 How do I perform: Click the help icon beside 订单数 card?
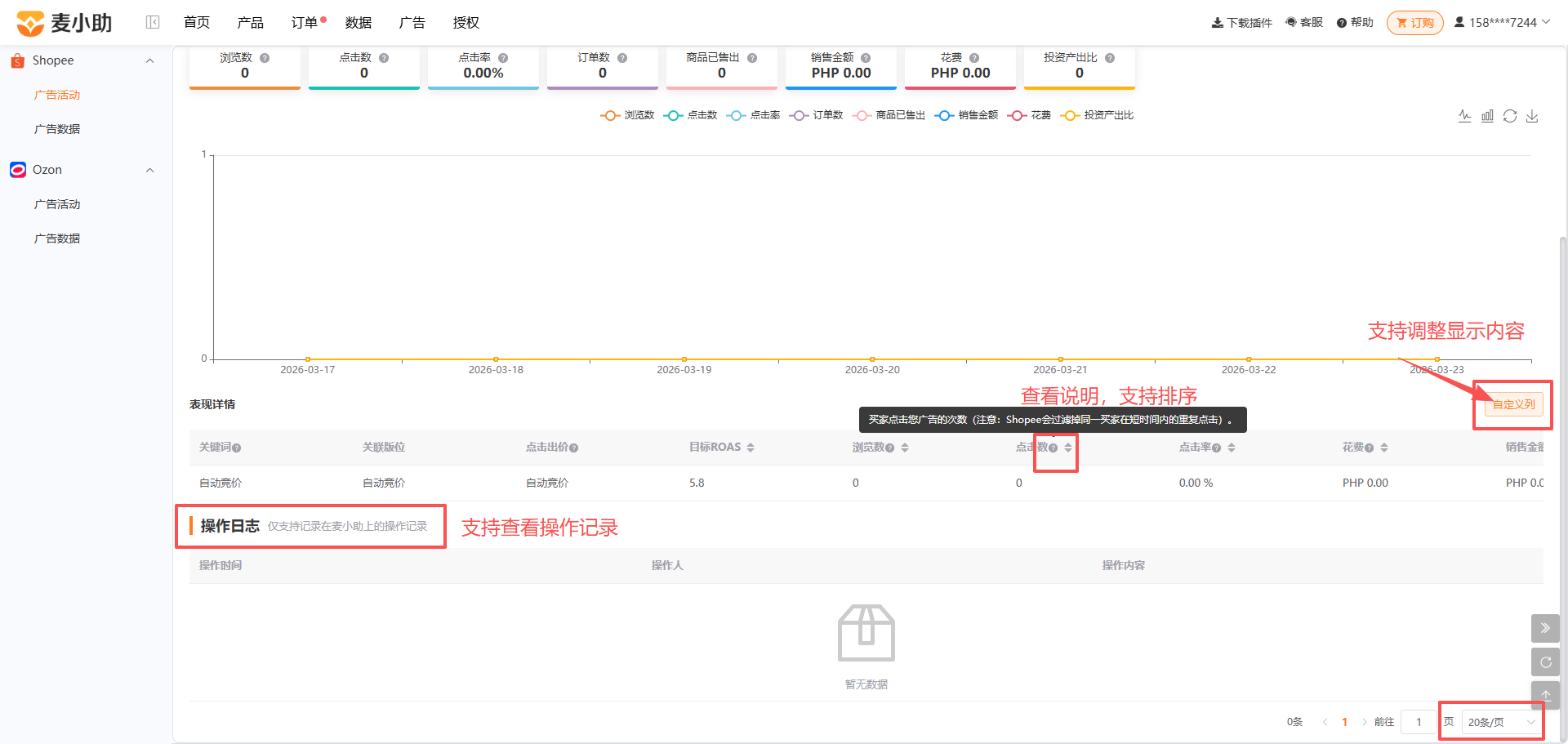click(622, 58)
